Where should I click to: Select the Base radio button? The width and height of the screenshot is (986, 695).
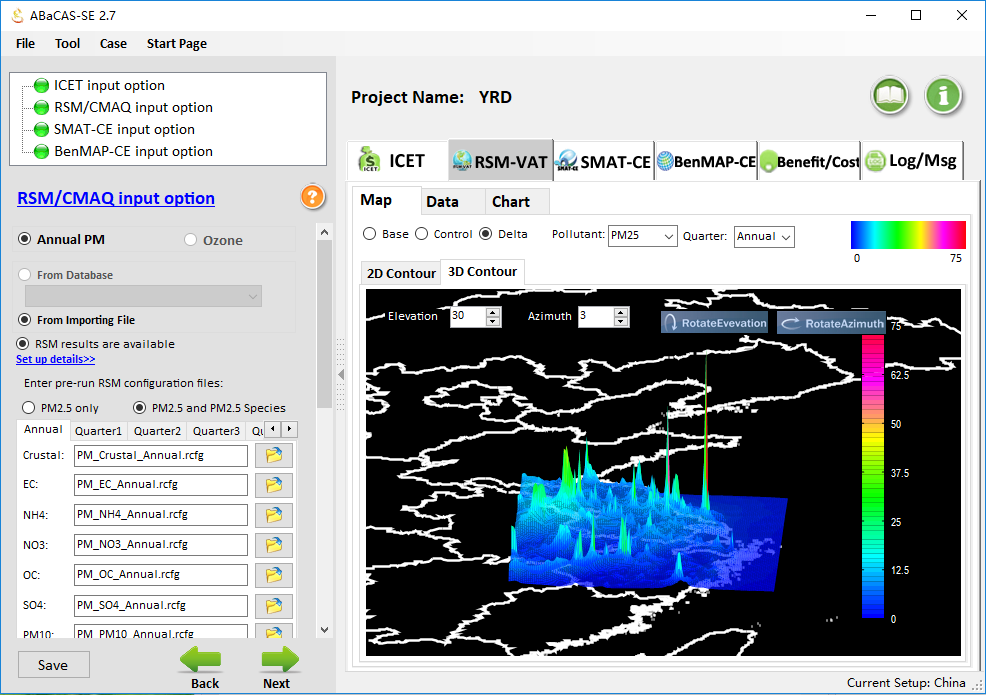370,234
